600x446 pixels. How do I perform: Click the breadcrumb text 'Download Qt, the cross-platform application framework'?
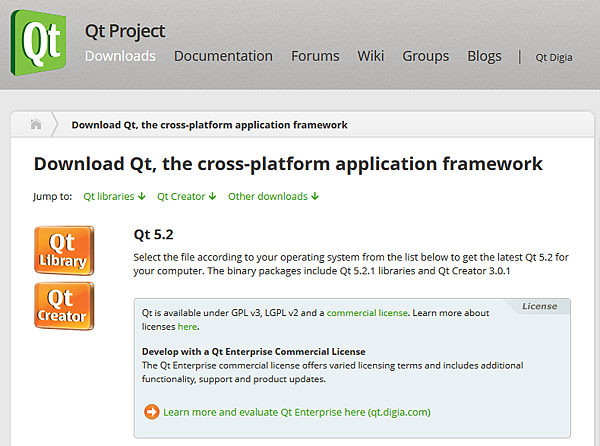tap(209, 125)
